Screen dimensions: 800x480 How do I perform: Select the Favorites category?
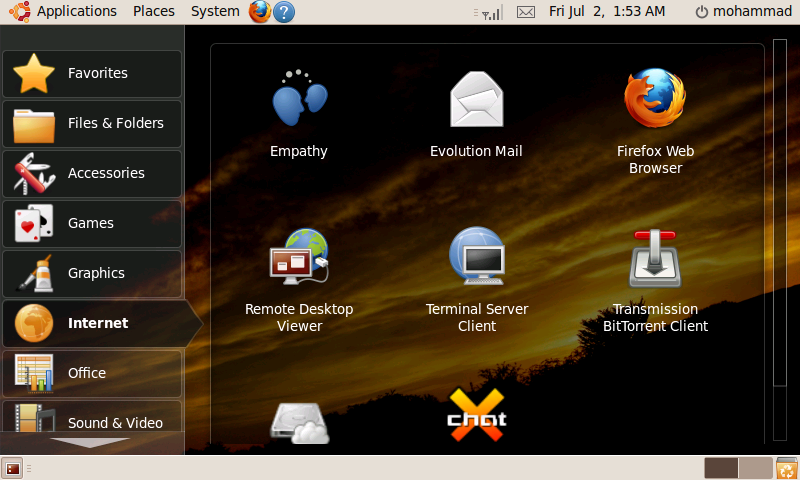click(x=92, y=73)
